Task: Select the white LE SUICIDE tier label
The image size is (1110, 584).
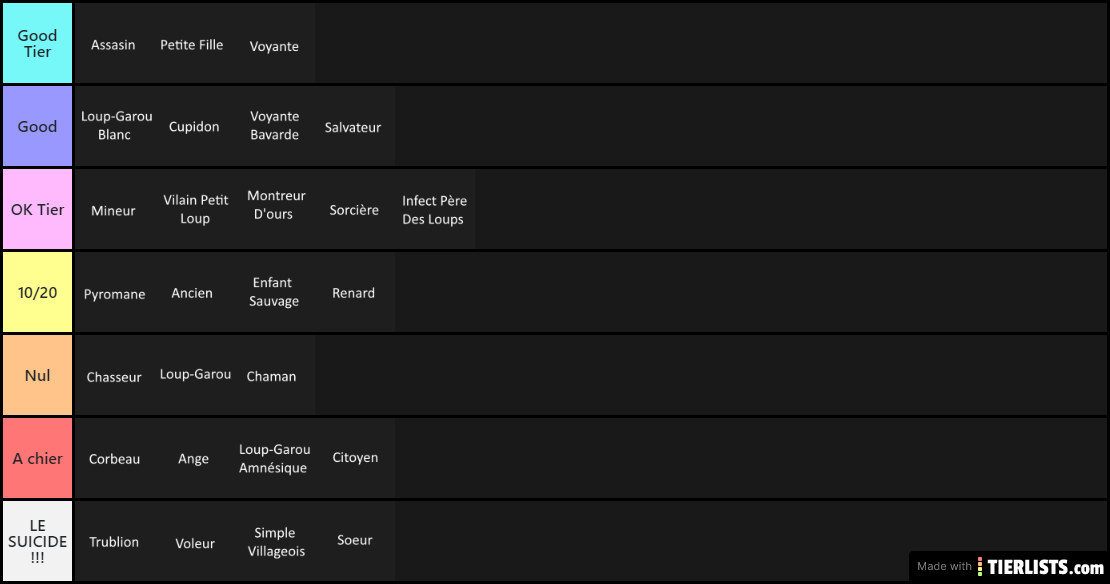Action: click(38, 541)
